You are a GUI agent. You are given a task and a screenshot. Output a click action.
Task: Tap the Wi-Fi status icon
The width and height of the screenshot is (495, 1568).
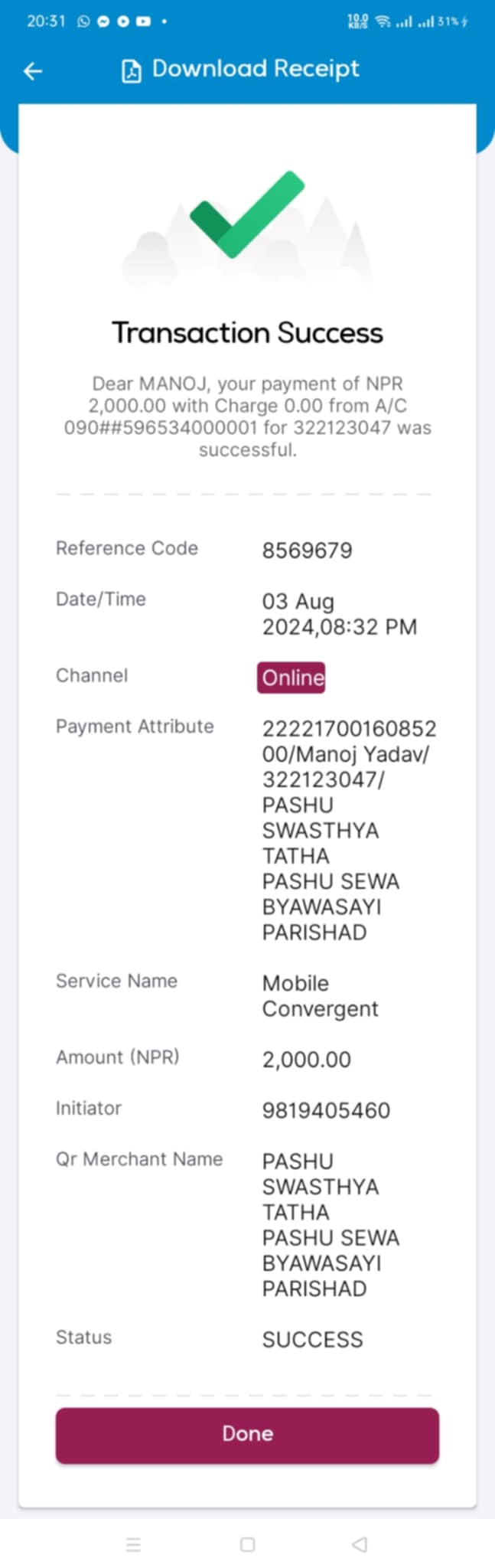(383, 21)
